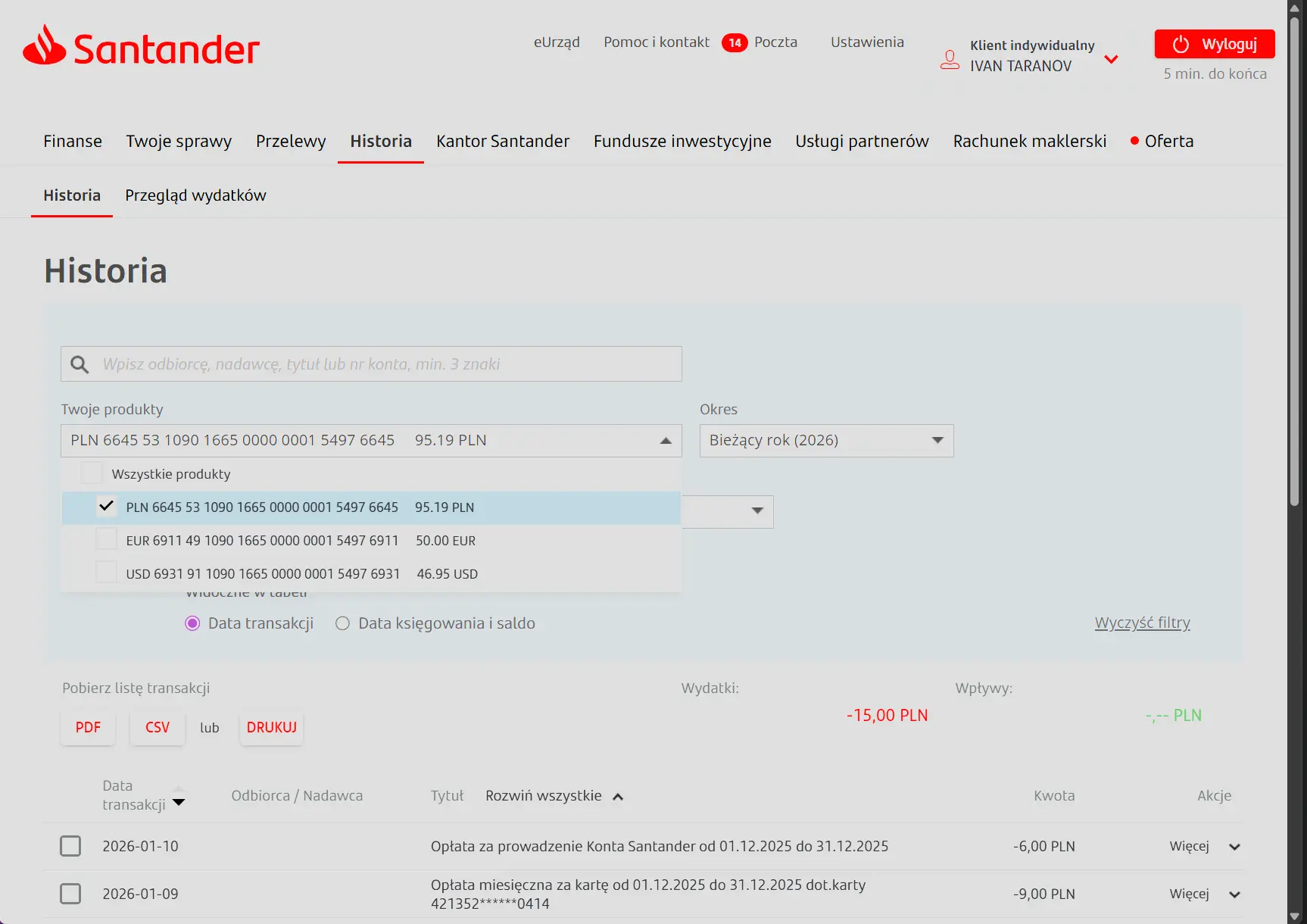Click the Santander flame logo
1307x924 pixels.
pos(45,45)
